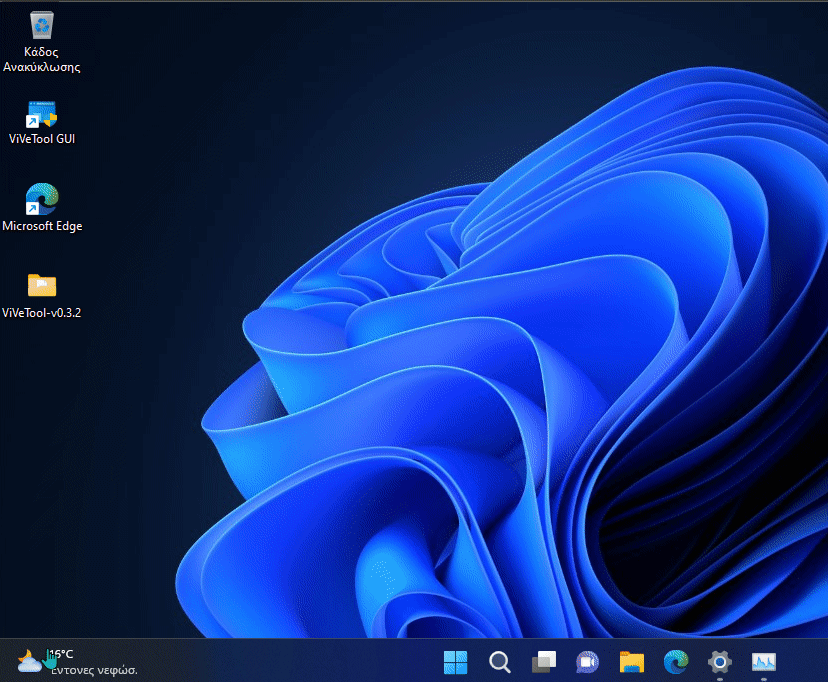The width and height of the screenshot is (828, 682).
Task: Open the Windows Start menu
Action: tap(455, 662)
